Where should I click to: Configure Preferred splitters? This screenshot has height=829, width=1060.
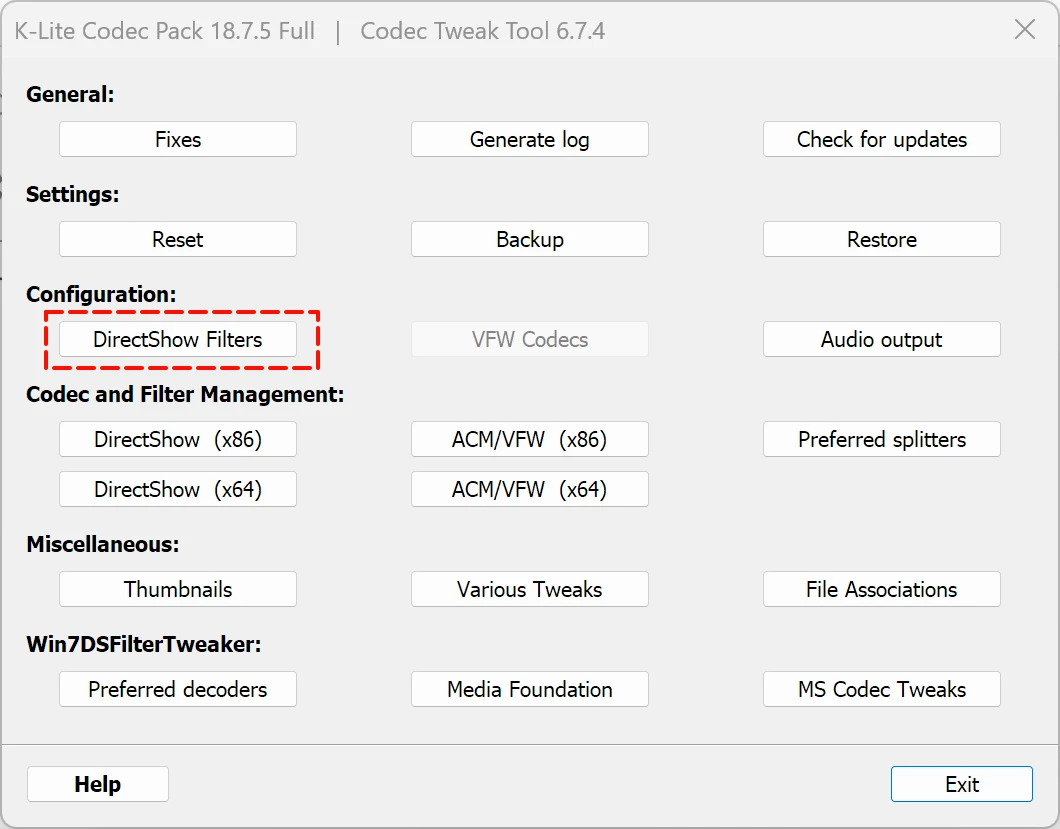[x=881, y=440]
